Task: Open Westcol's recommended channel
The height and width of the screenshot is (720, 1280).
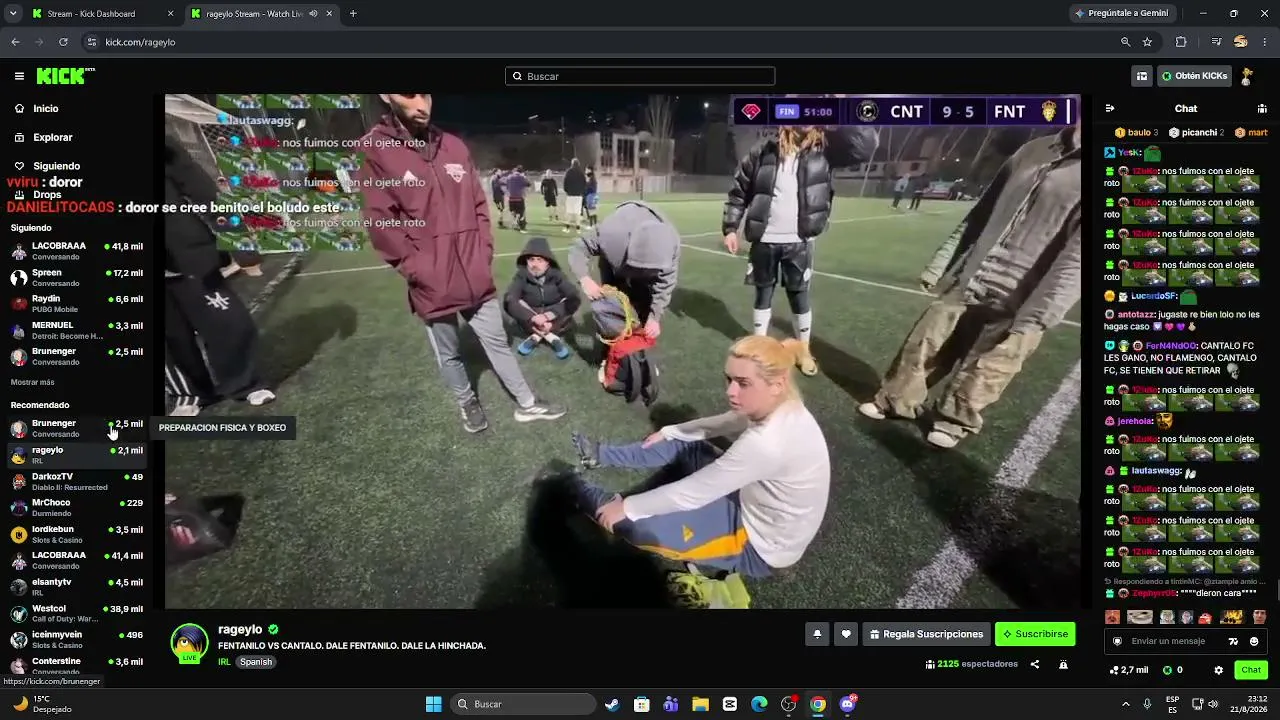Action: (76, 614)
